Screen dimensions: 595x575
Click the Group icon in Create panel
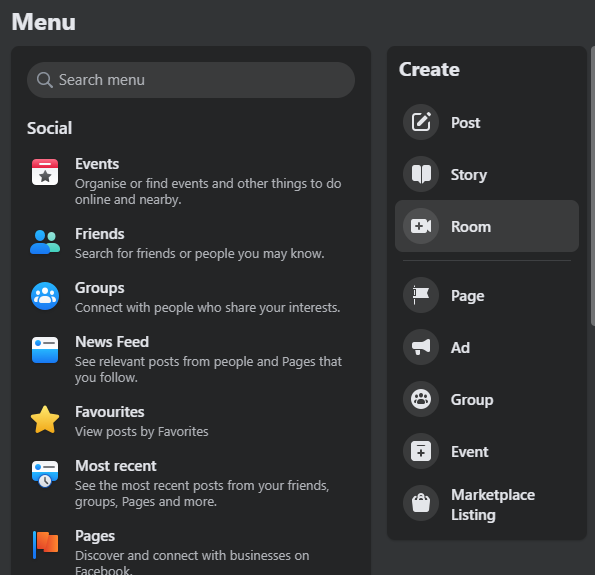421,399
